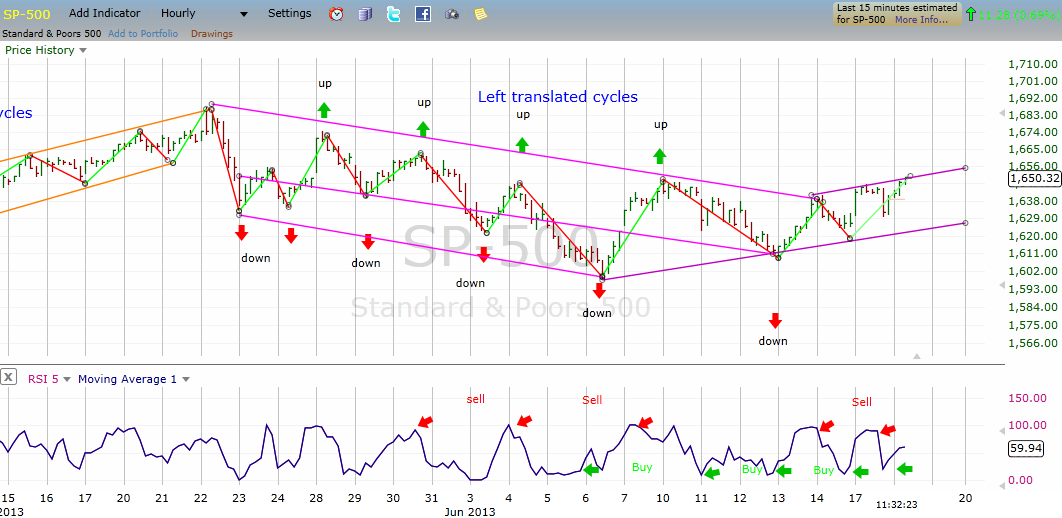Click the 'down' label below date 13

pyautogui.click(x=773, y=341)
